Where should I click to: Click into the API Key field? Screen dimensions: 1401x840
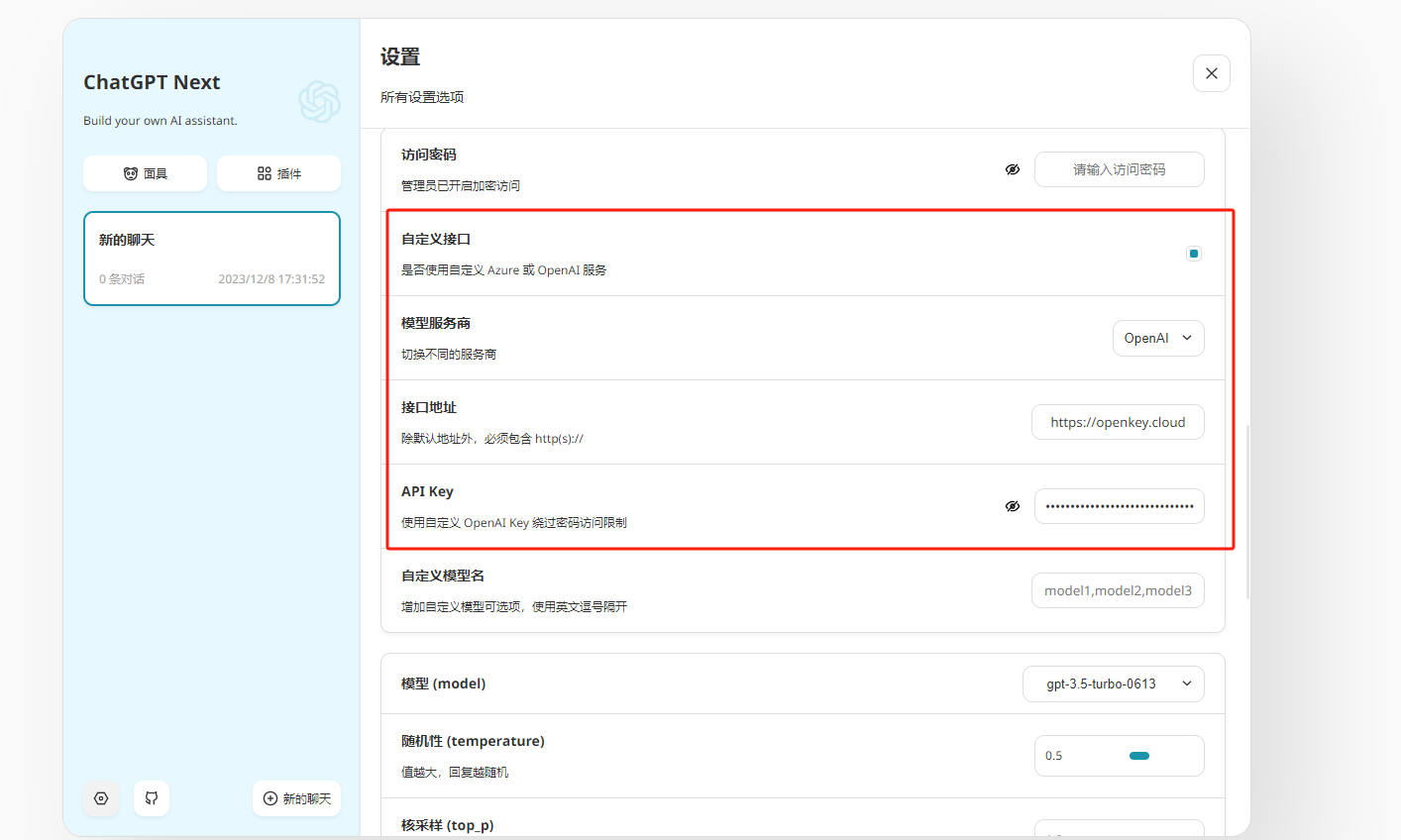(x=1120, y=506)
